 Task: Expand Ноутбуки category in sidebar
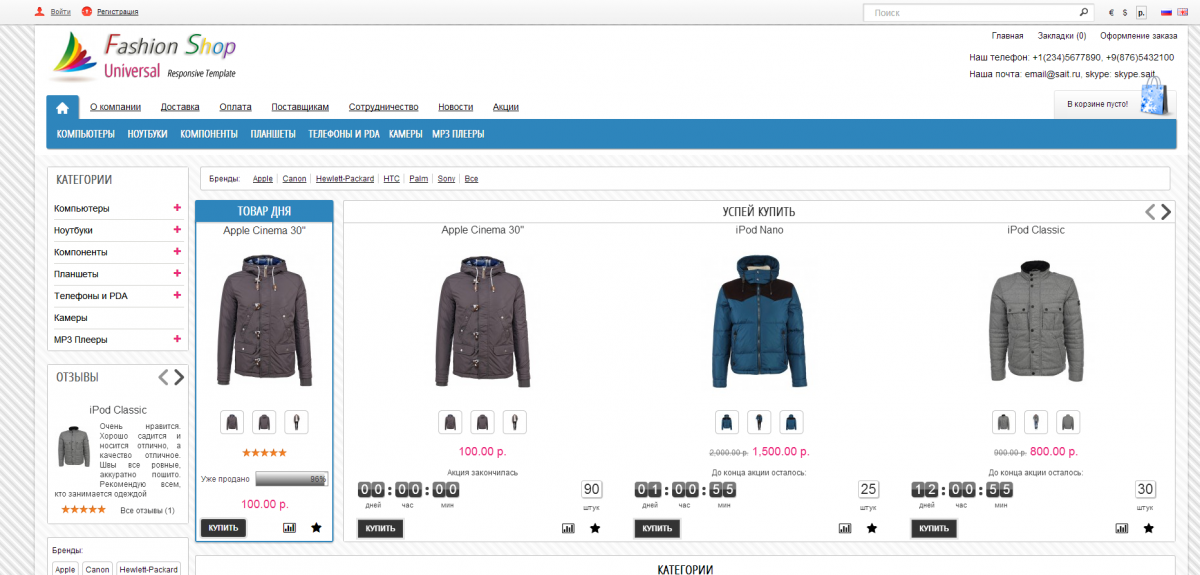pyautogui.click(x=177, y=230)
